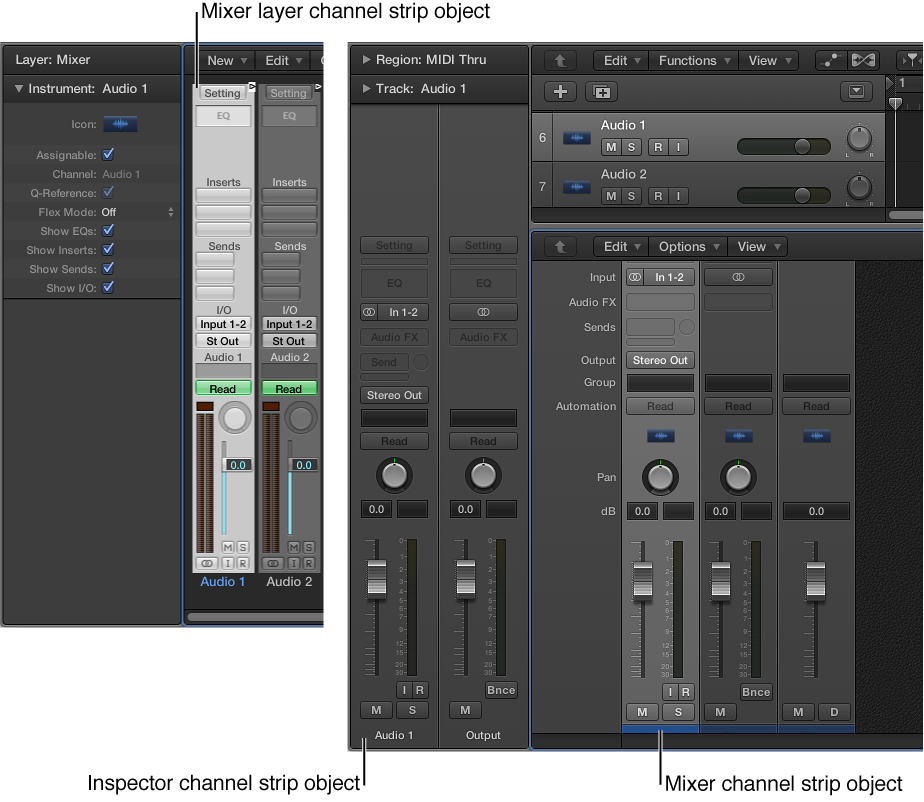Toggle the Assignable checkbox
The height and width of the screenshot is (802, 924).
click(x=108, y=155)
